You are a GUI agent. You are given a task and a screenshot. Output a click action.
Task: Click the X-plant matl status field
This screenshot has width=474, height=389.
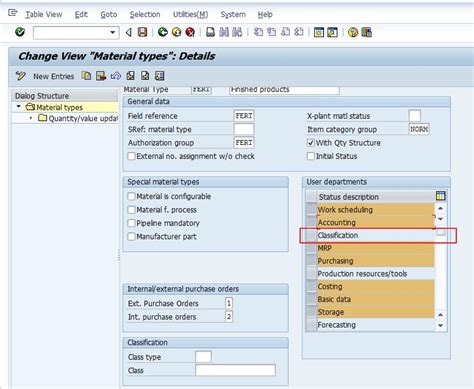tap(415, 116)
